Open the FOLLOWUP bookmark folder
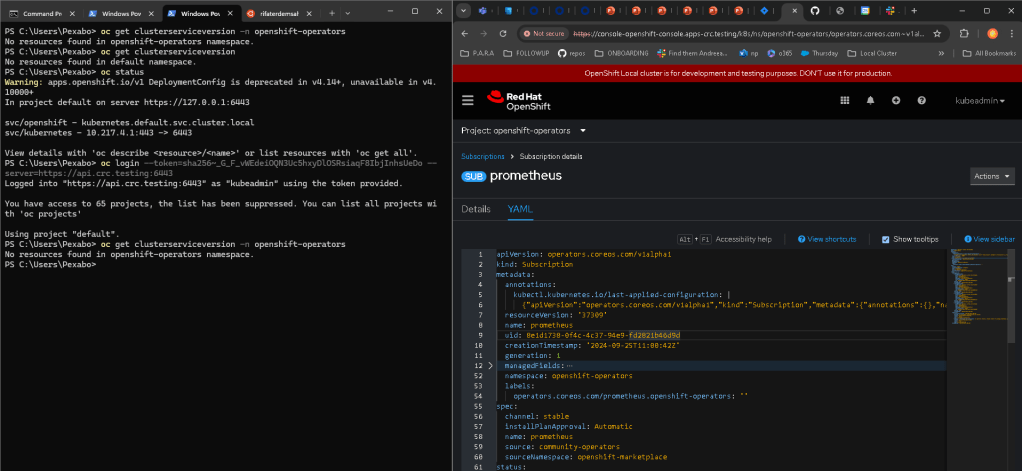Image resolution: width=1022 pixels, height=471 pixels. (525, 53)
